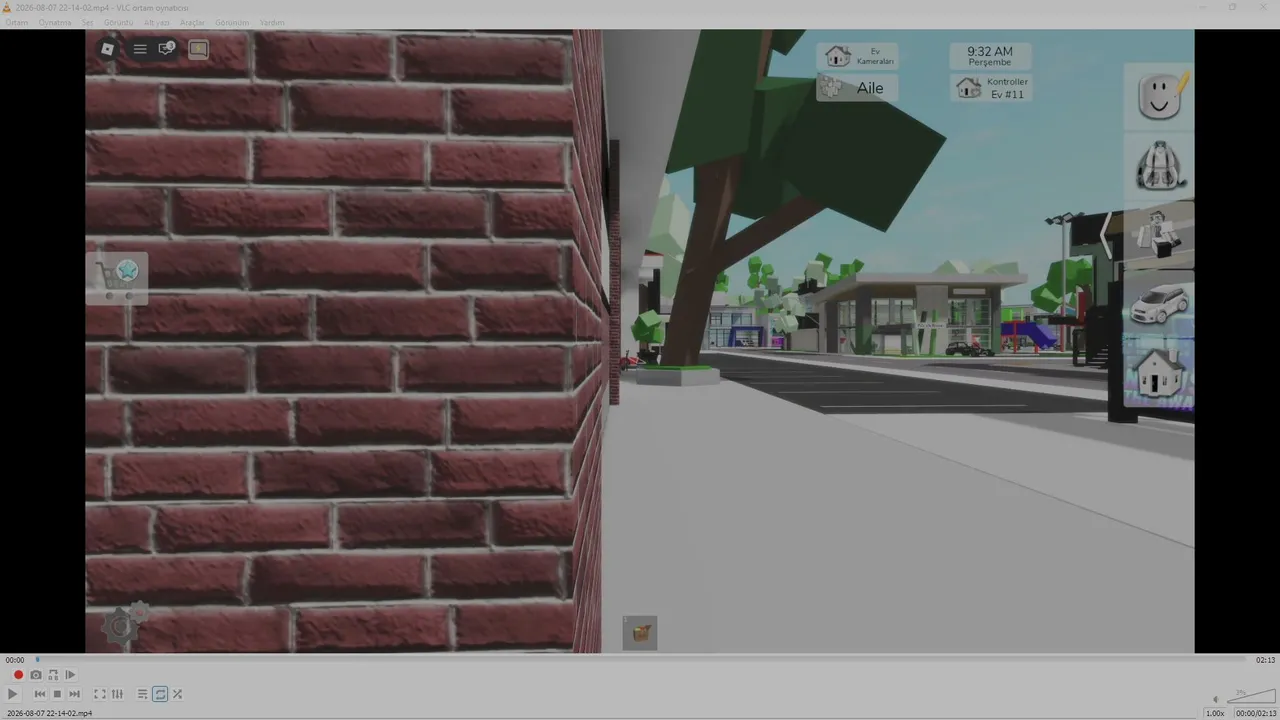Screen dimensions: 1280x720
Task: Toggle random shuffle playback
Action: 177,694
